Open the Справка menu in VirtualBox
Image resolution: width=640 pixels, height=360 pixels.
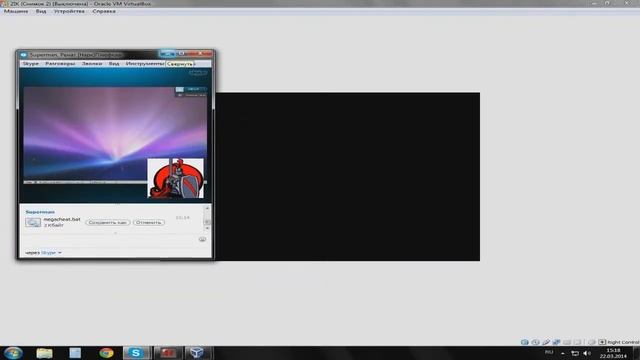click(104, 11)
